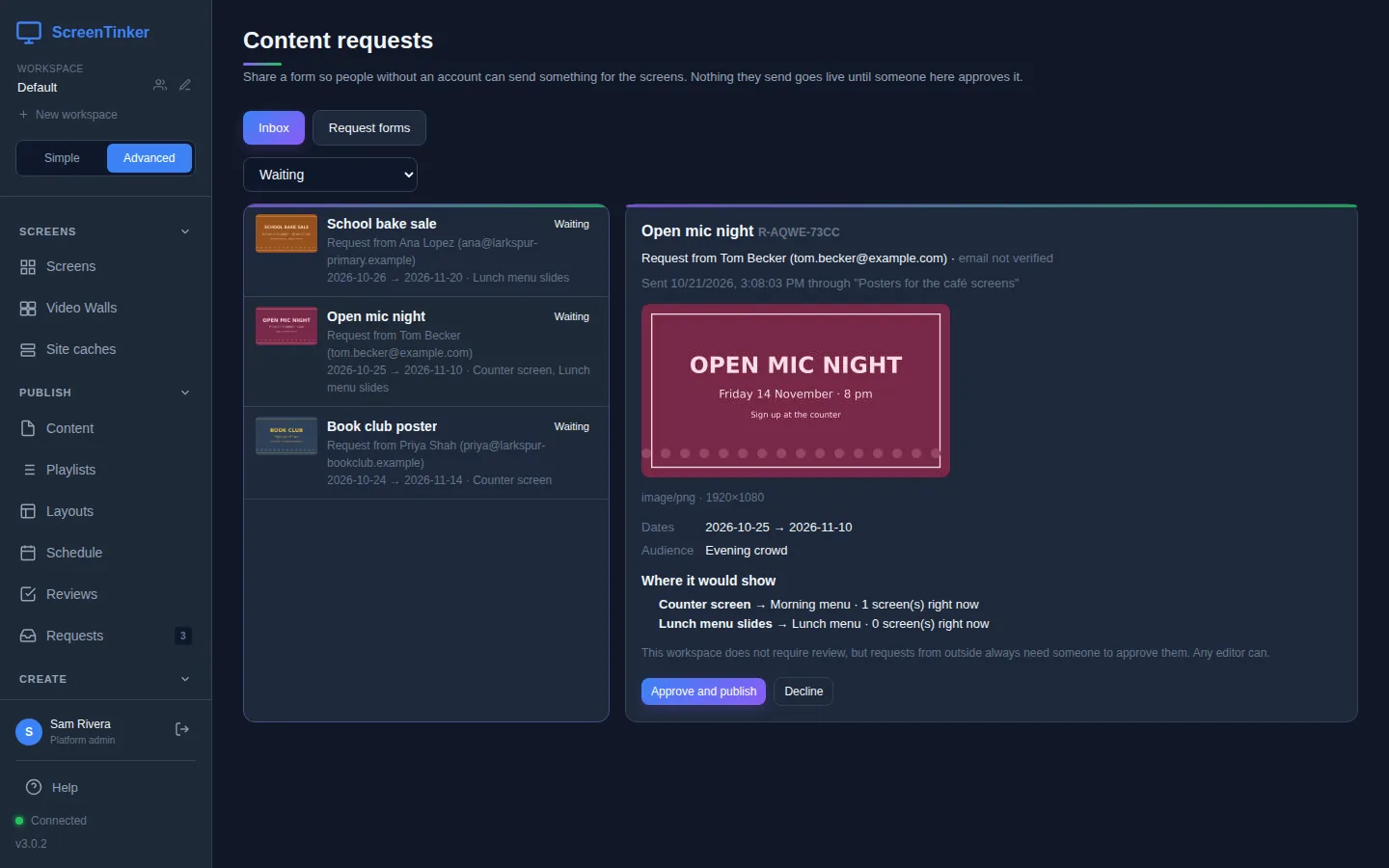Open Layouts in the sidebar
The image size is (1389, 868).
105,511
